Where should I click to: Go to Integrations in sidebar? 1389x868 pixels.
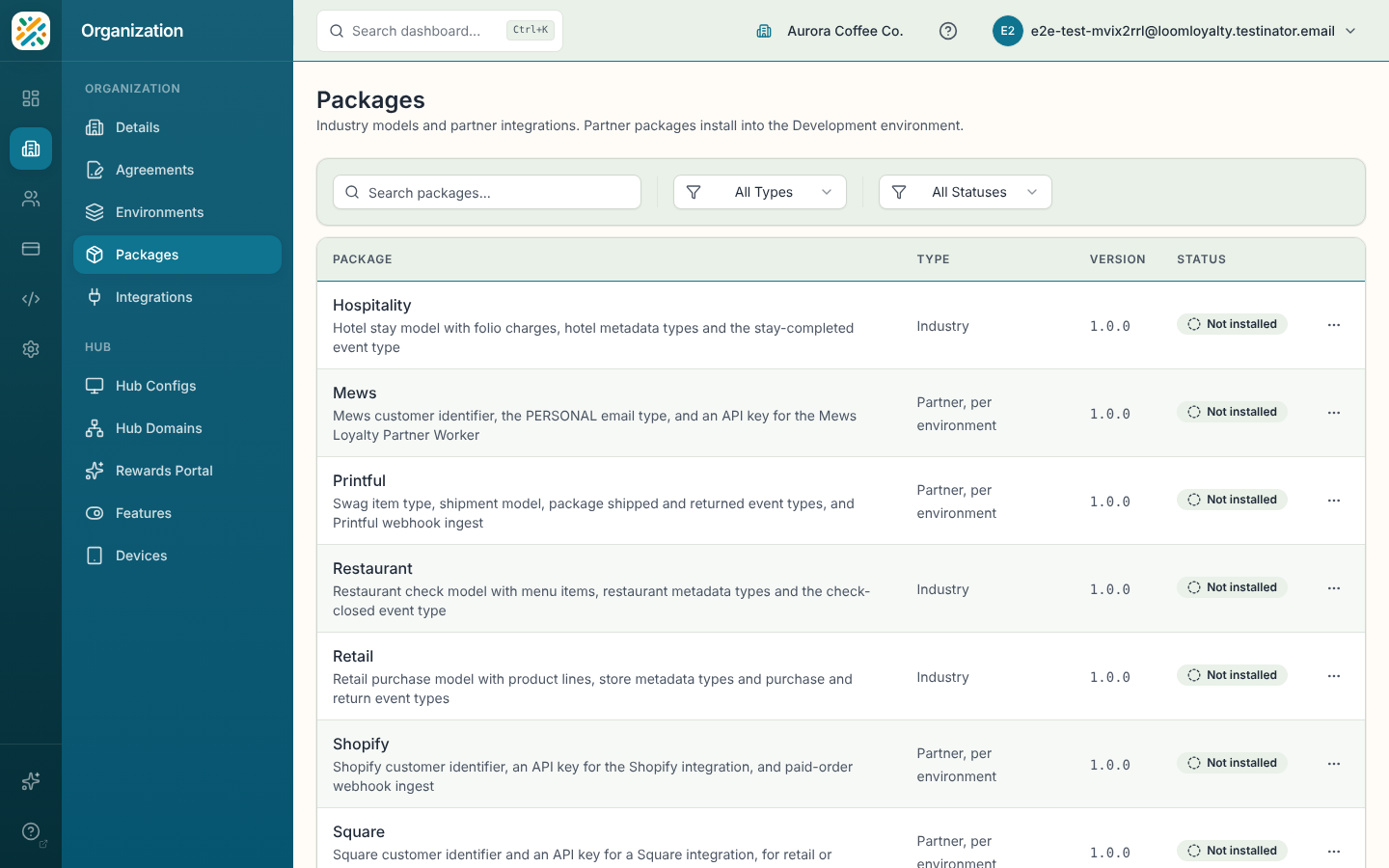coord(177,297)
